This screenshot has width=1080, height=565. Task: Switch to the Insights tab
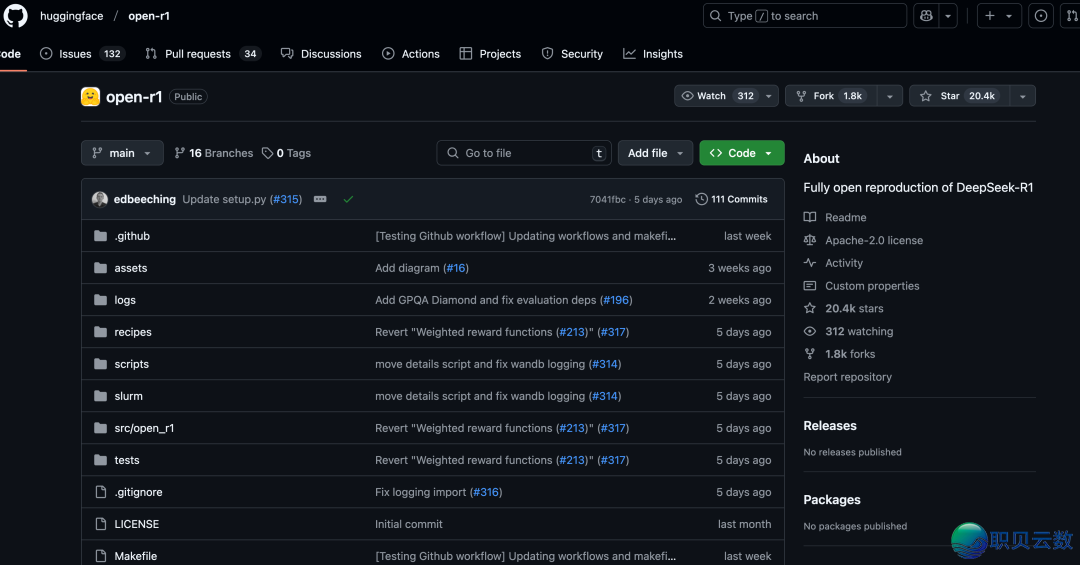tap(653, 54)
